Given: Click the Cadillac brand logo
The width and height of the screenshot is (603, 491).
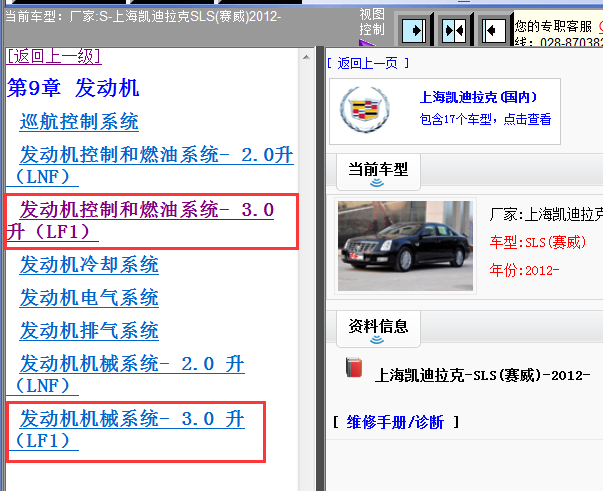Looking at the screenshot, I should pyautogui.click(x=365, y=110).
